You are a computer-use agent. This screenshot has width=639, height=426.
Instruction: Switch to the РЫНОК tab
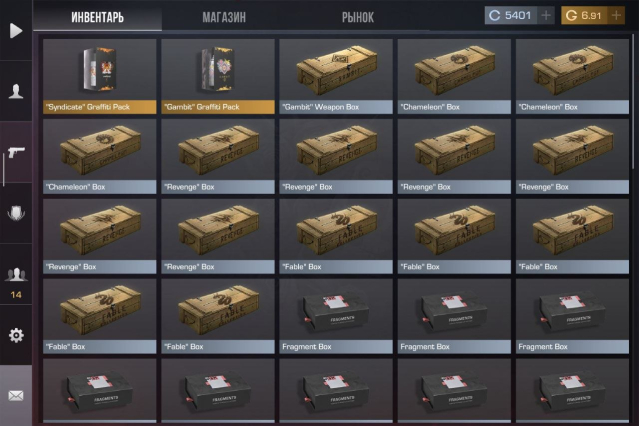357,17
